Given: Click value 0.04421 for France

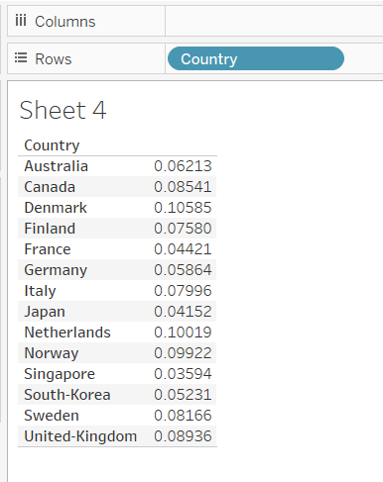Looking at the screenshot, I should [x=183, y=249].
